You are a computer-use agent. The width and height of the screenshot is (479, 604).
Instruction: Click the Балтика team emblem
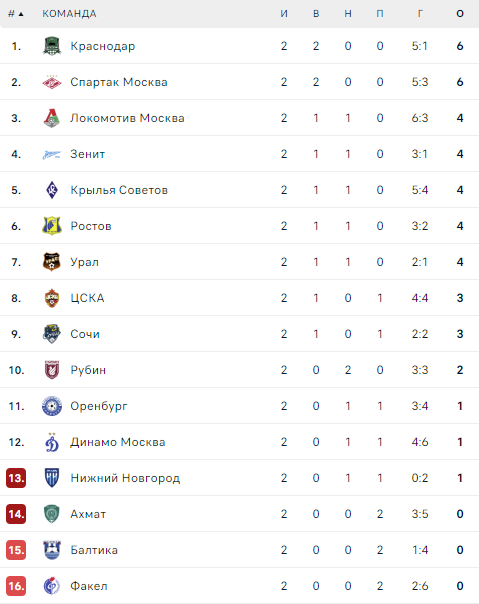click(x=52, y=550)
